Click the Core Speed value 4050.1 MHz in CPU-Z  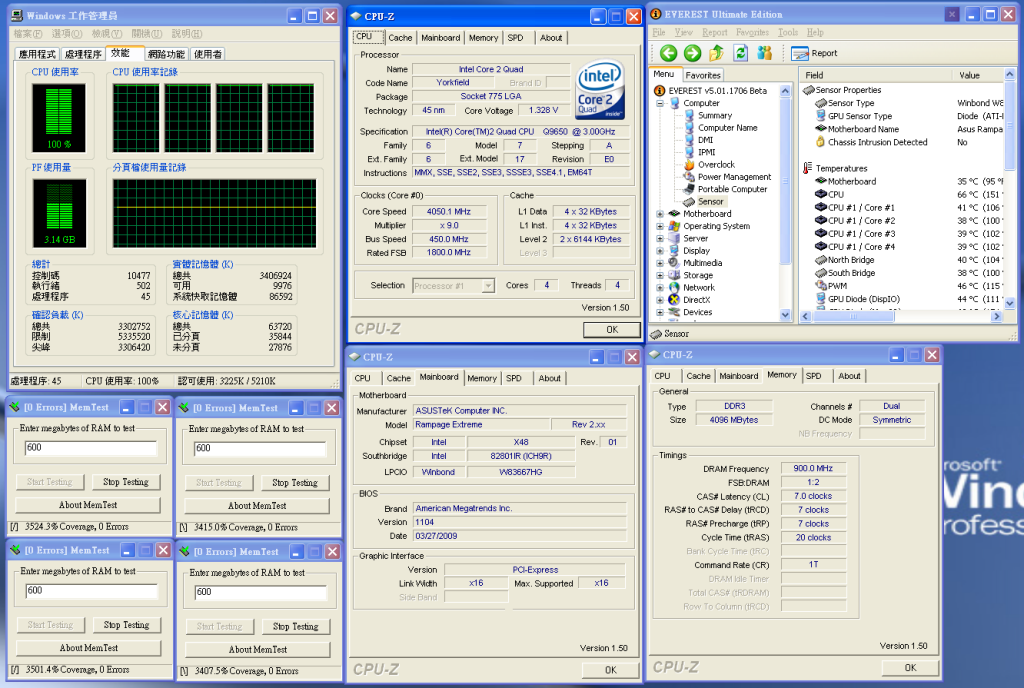[449, 211]
